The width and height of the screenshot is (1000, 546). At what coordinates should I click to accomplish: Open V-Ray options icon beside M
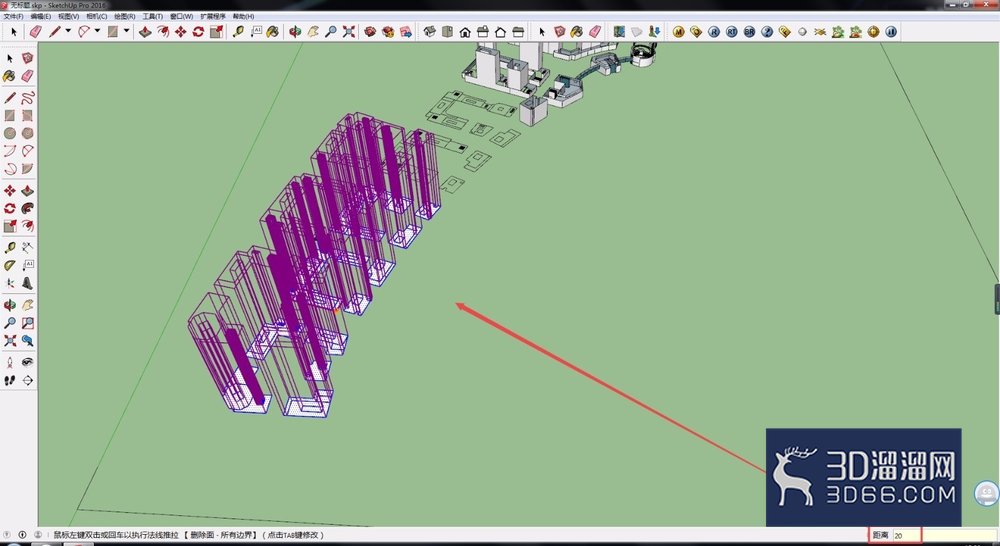pos(696,31)
